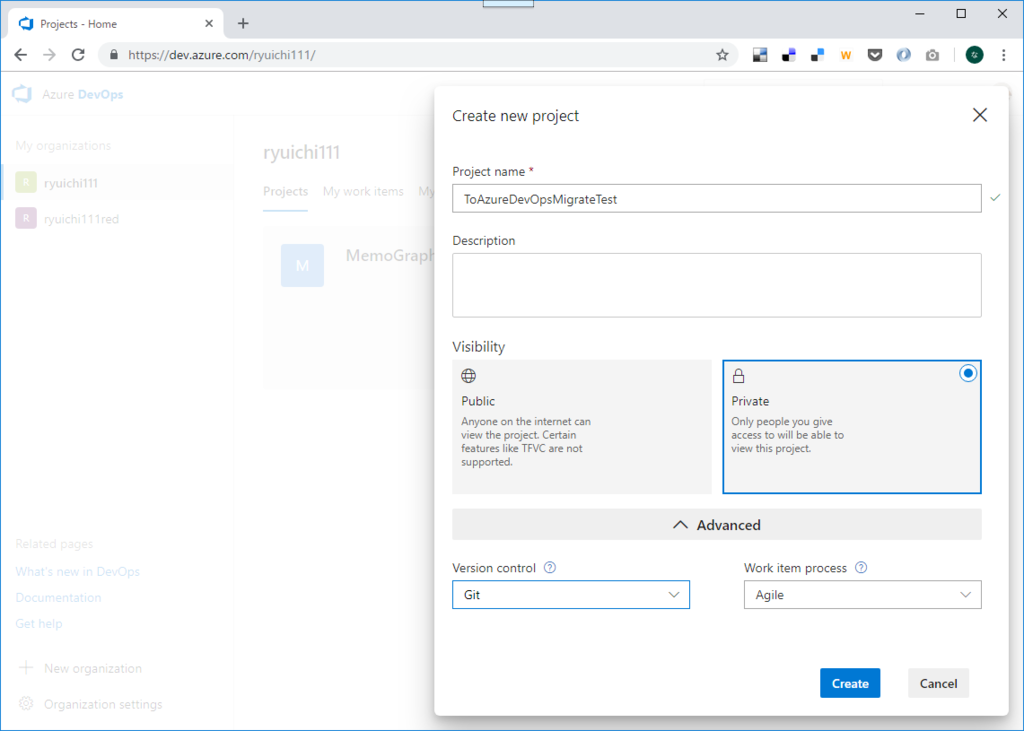1024x731 pixels.
Task: Click the MemoGraph project M thumbnail
Action: tap(302, 265)
